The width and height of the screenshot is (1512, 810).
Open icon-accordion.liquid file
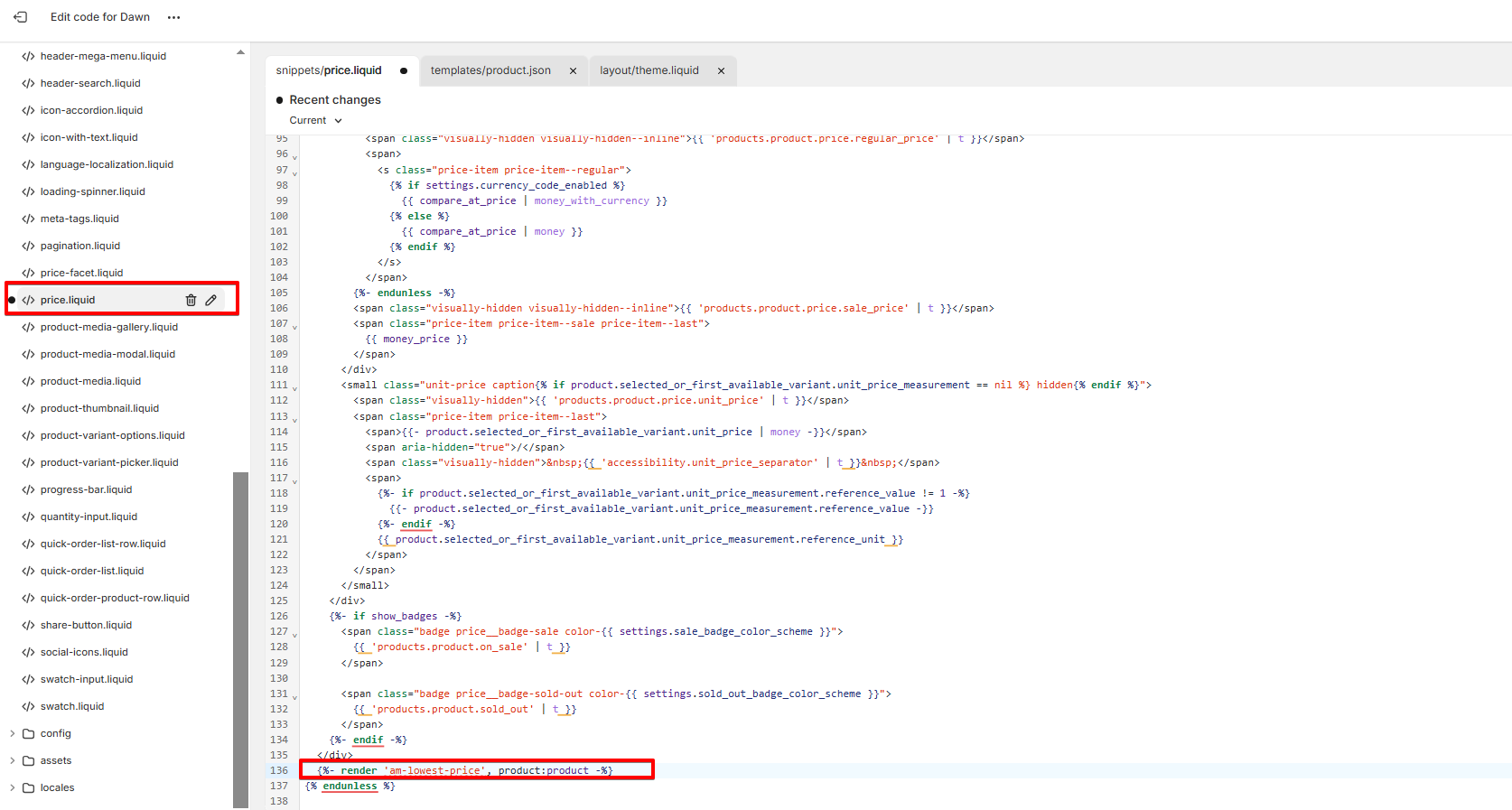coord(91,110)
